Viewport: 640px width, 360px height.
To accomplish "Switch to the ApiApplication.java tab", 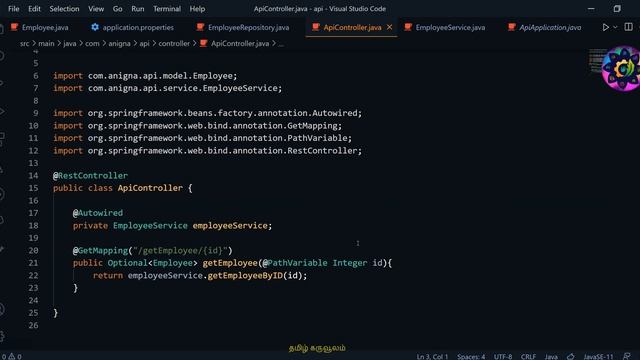I will 545,27.
